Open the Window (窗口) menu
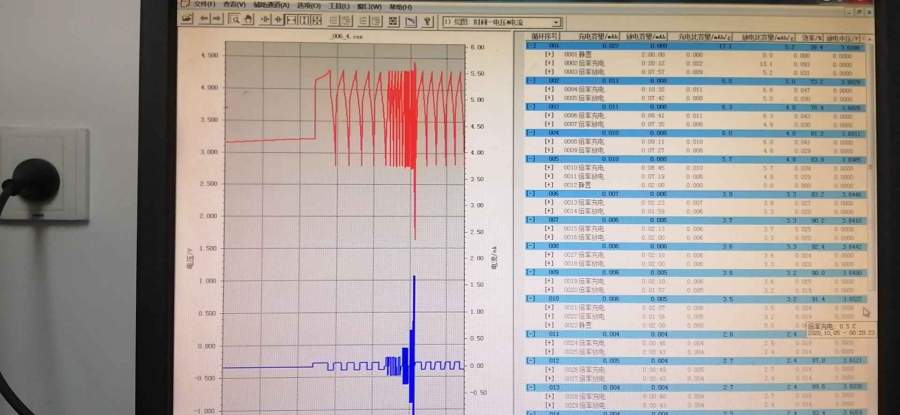 368,7
